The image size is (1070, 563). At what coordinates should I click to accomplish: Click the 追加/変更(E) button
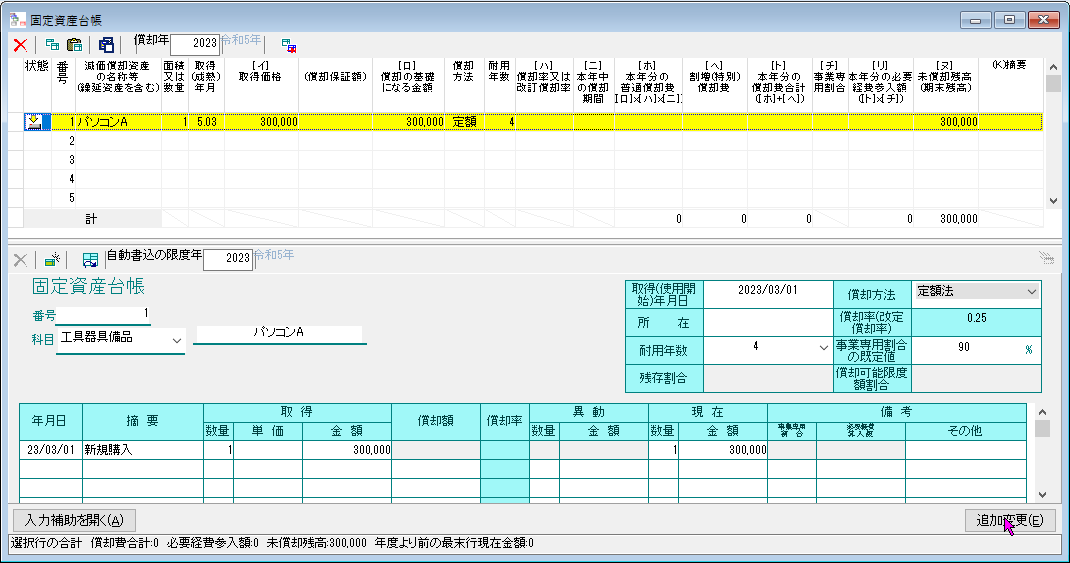(x=1010, y=521)
